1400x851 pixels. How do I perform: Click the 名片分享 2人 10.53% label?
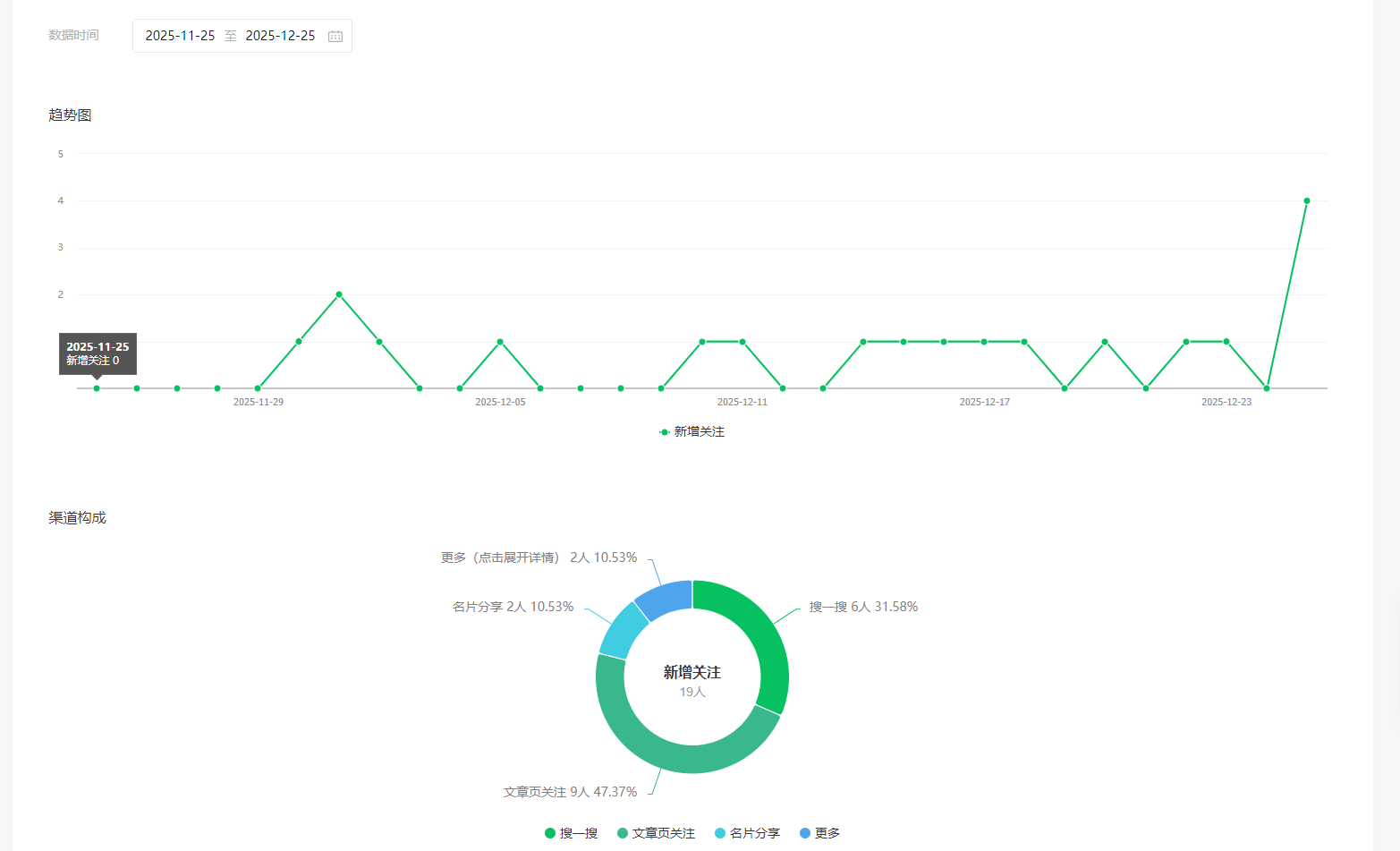click(x=513, y=607)
